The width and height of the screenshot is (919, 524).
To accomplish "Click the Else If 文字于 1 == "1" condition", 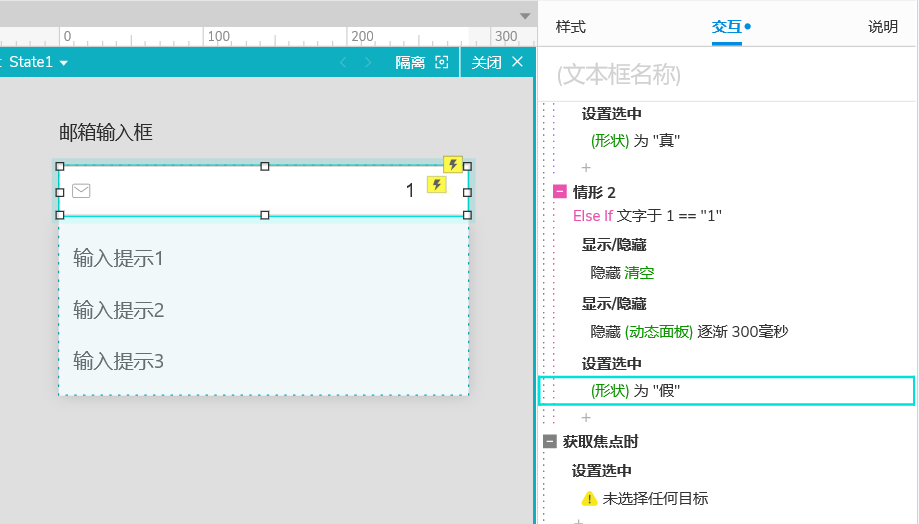I will [x=647, y=216].
